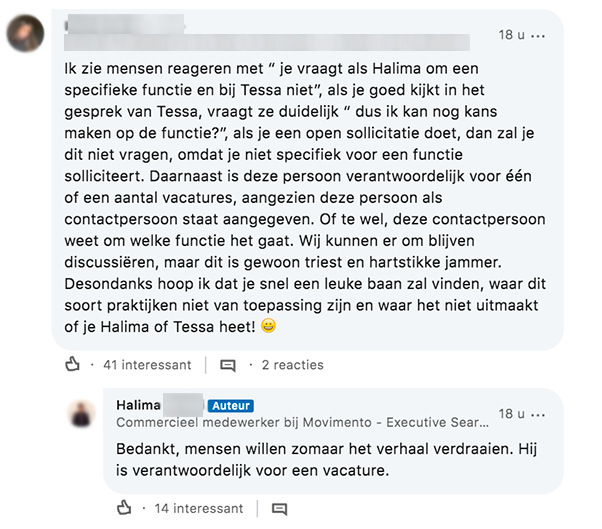Click the reply icon under the main comment
This screenshot has width=602, height=529.
point(228,365)
